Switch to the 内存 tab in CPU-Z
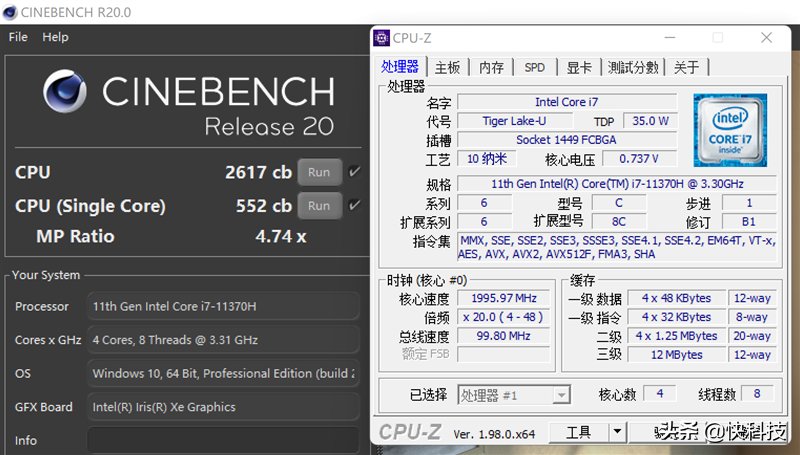The width and height of the screenshot is (800, 455). 491,67
